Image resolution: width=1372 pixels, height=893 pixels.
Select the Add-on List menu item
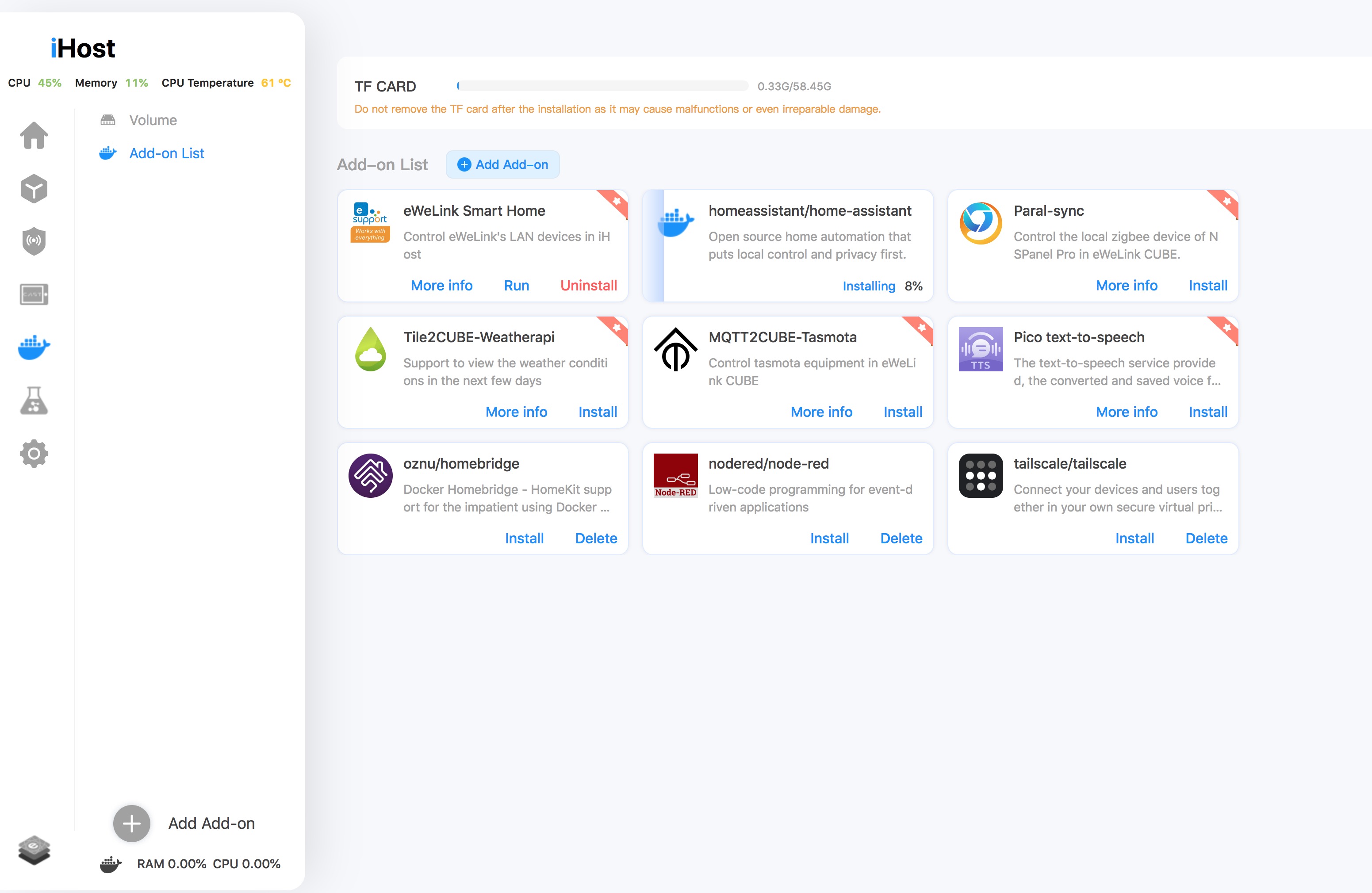[166, 153]
